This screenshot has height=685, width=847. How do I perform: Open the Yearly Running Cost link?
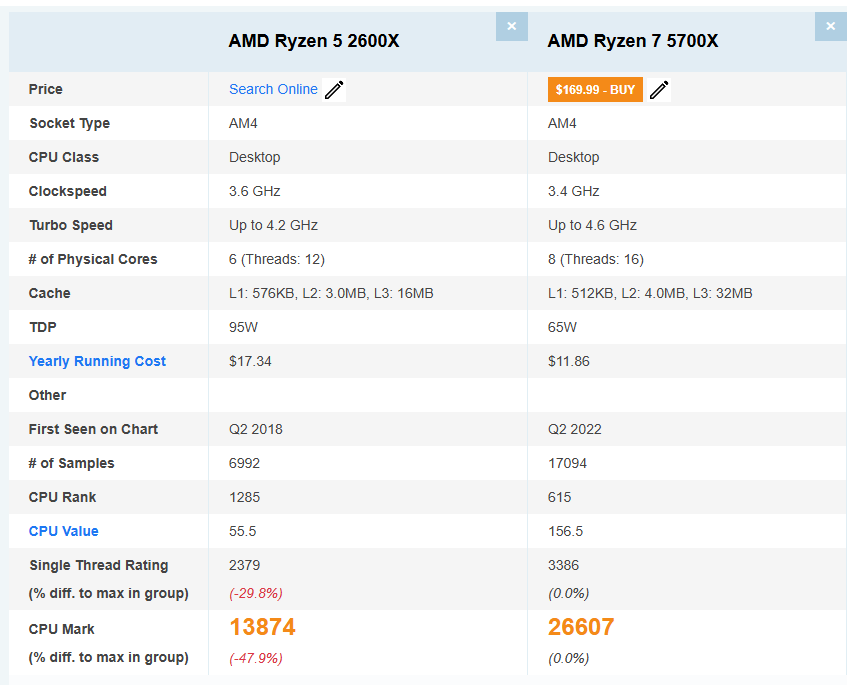[x=97, y=361]
